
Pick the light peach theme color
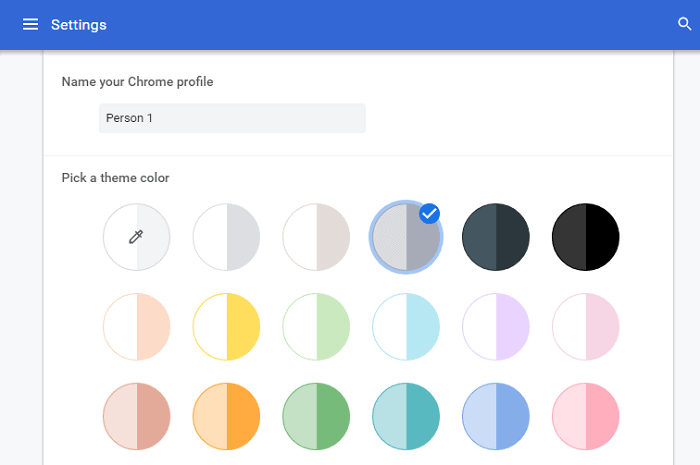click(x=136, y=327)
